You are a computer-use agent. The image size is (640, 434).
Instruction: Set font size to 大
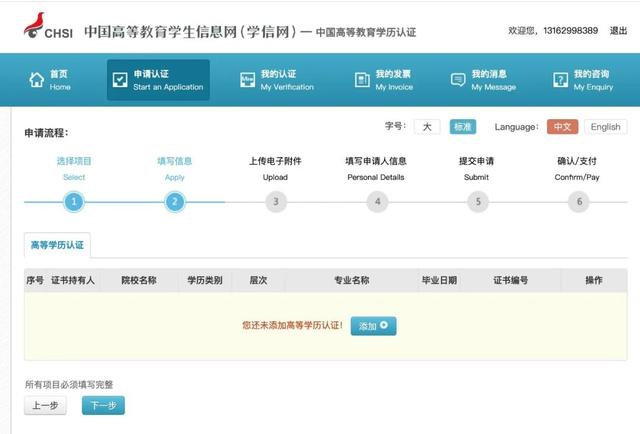point(427,127)
